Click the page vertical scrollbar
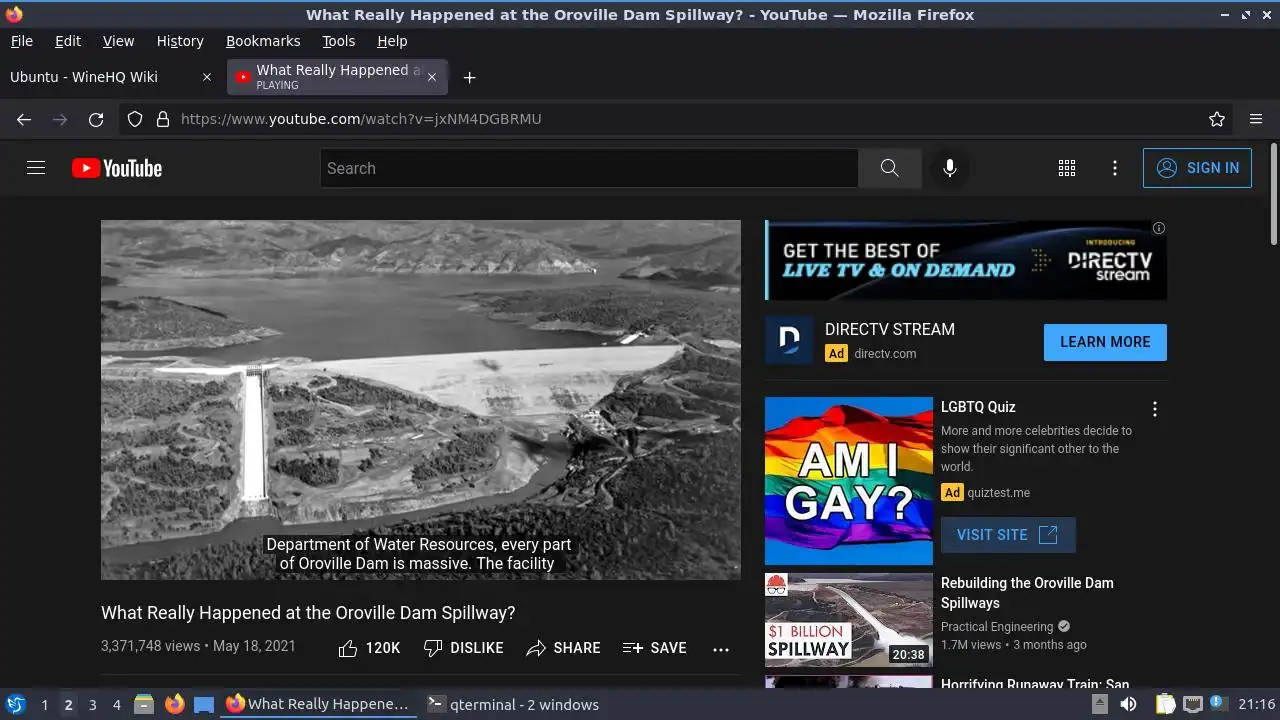The height and width of the screenshot is (720, 1280). tap(1273, 193)
